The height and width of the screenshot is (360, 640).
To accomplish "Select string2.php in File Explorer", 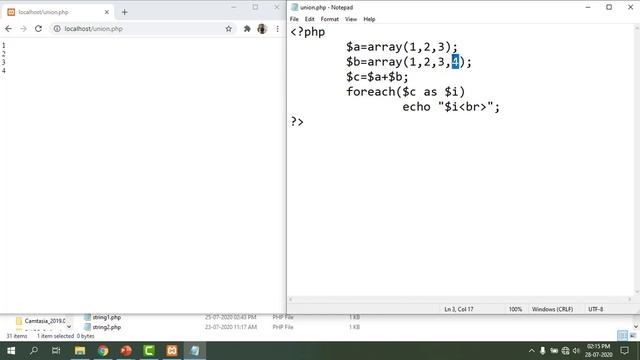I will 106,327.
